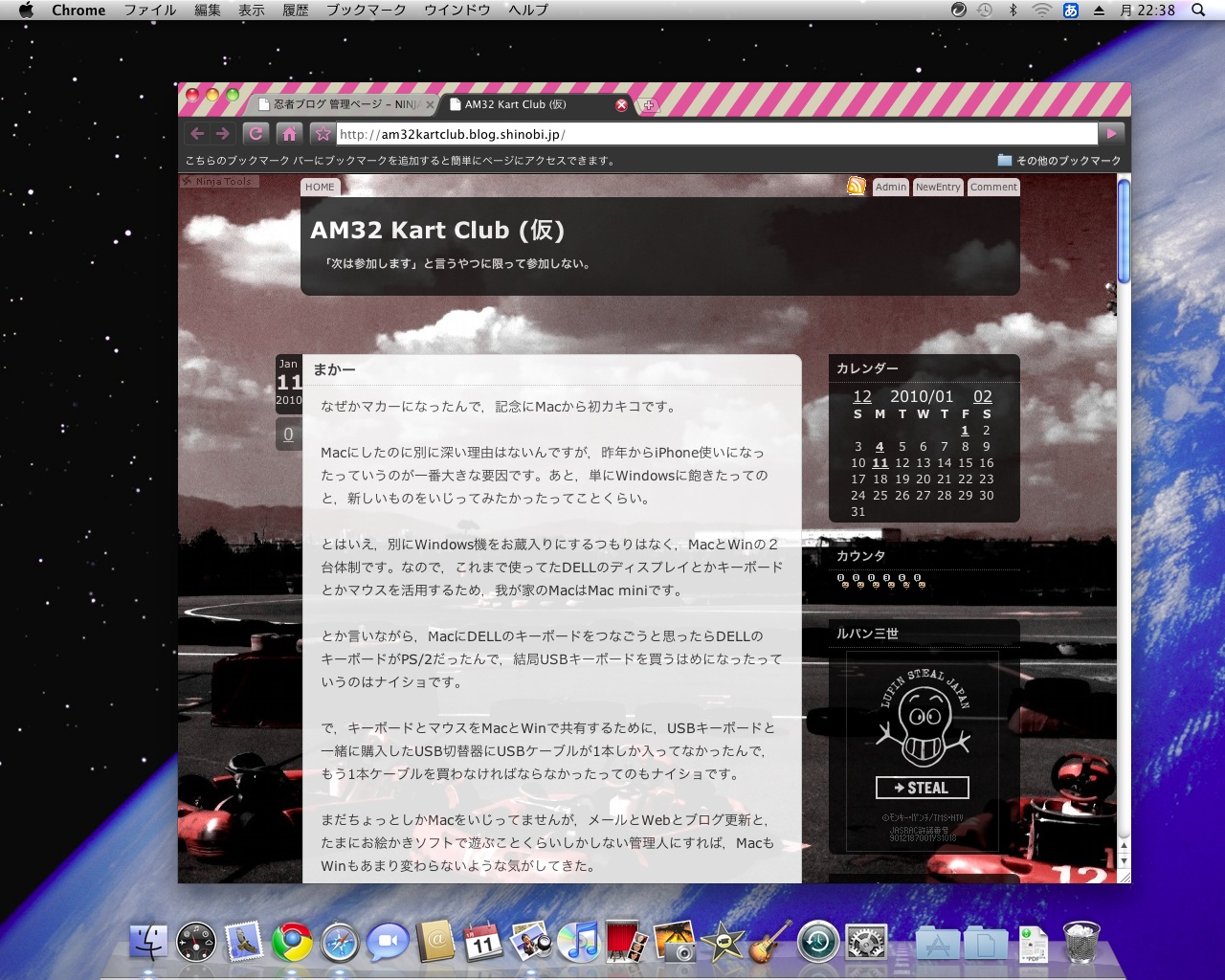Open the その他のブックマーク folder
Screen dimensions: 1225x980
1058,161
